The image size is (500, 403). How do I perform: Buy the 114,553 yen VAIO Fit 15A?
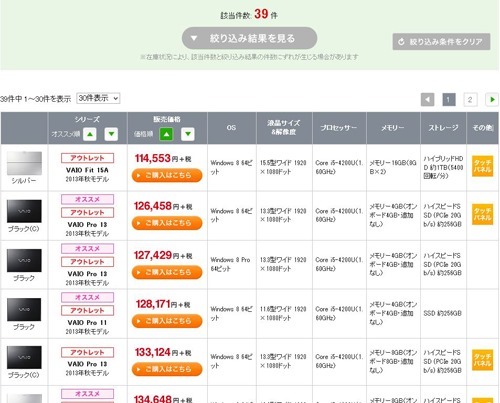[167, 175]
